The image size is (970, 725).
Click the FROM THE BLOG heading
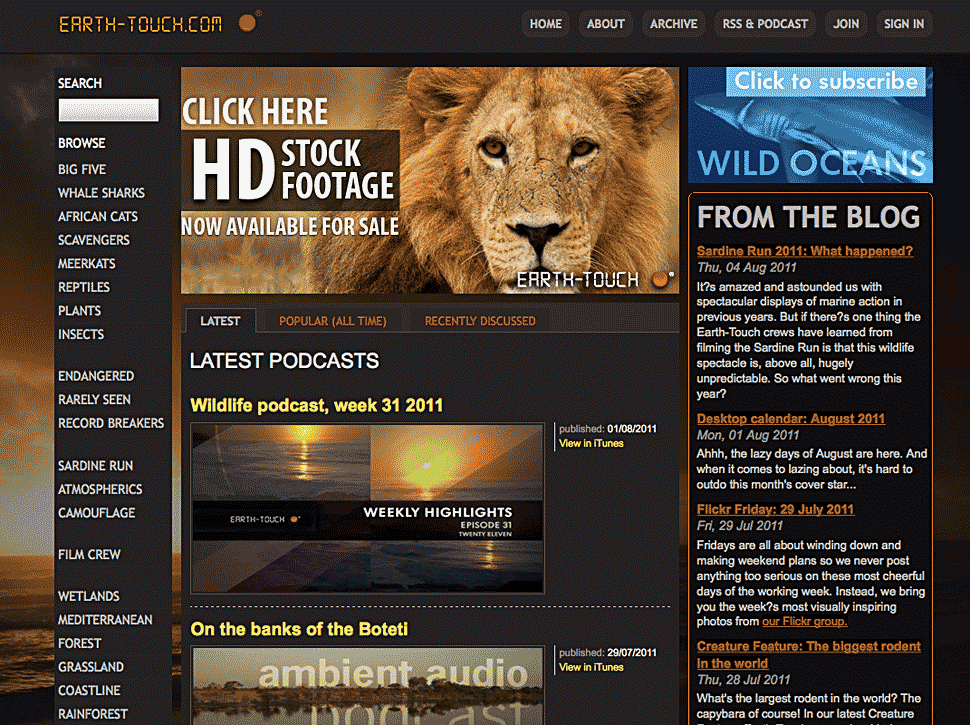[x=809, y=217]
